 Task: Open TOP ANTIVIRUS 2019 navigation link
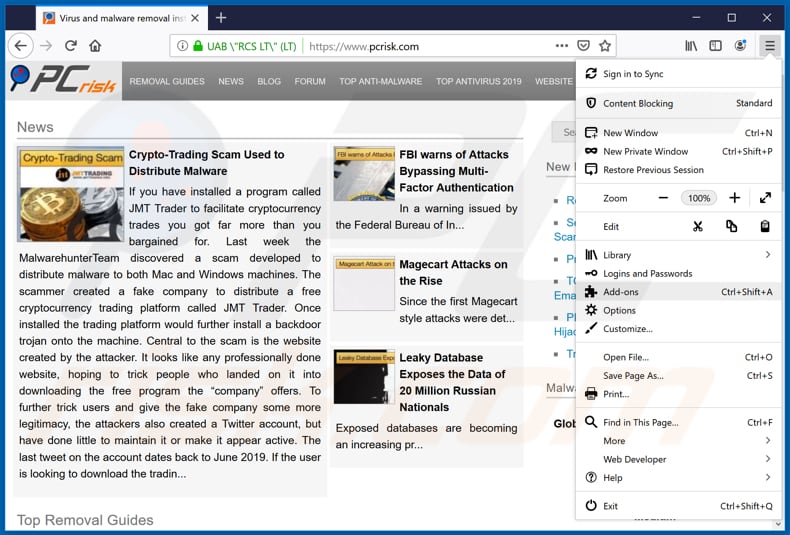point(479,81)
